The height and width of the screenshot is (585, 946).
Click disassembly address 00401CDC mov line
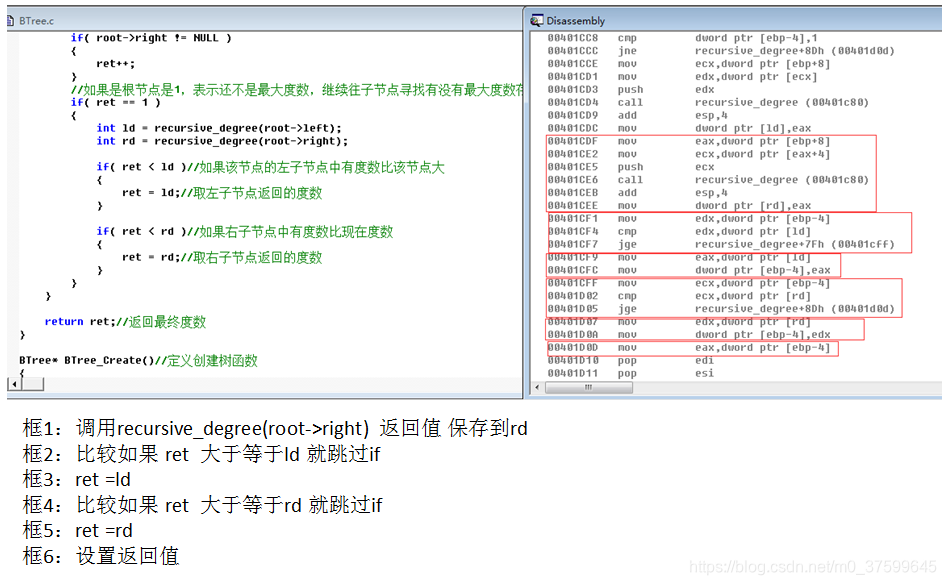tap(679, 128)
